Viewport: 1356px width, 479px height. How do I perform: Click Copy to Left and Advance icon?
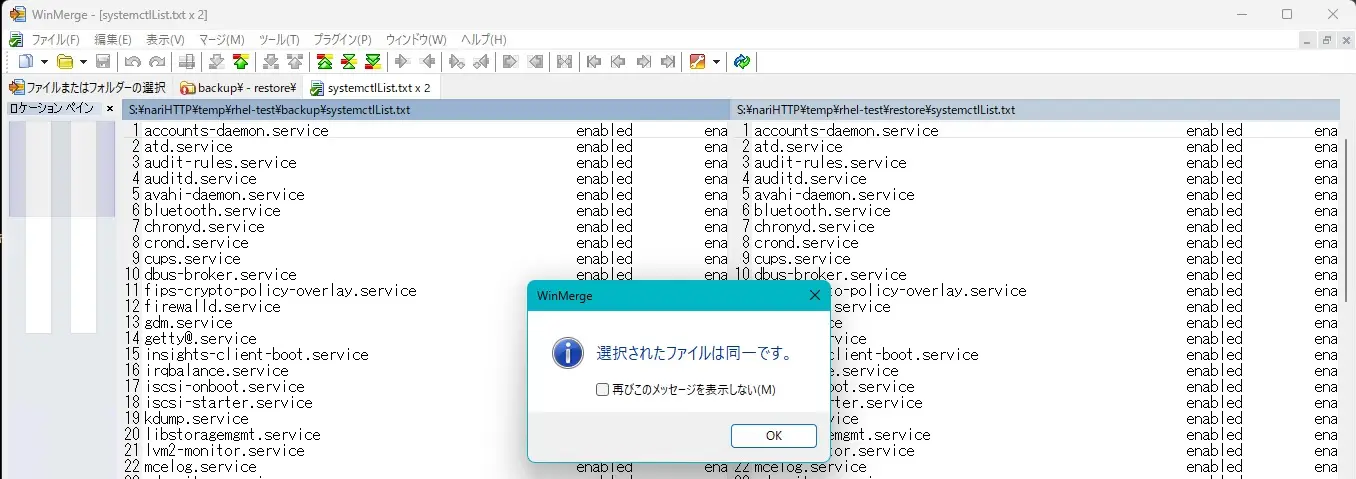(481, 62)
